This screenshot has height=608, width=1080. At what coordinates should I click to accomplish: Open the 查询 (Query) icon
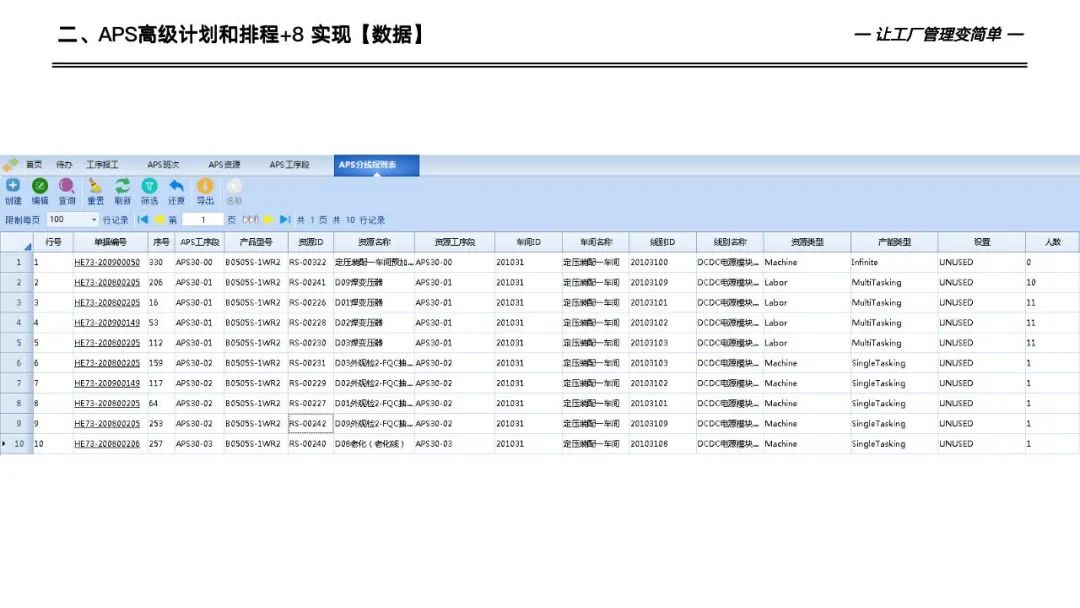click(x=66, y=186)
